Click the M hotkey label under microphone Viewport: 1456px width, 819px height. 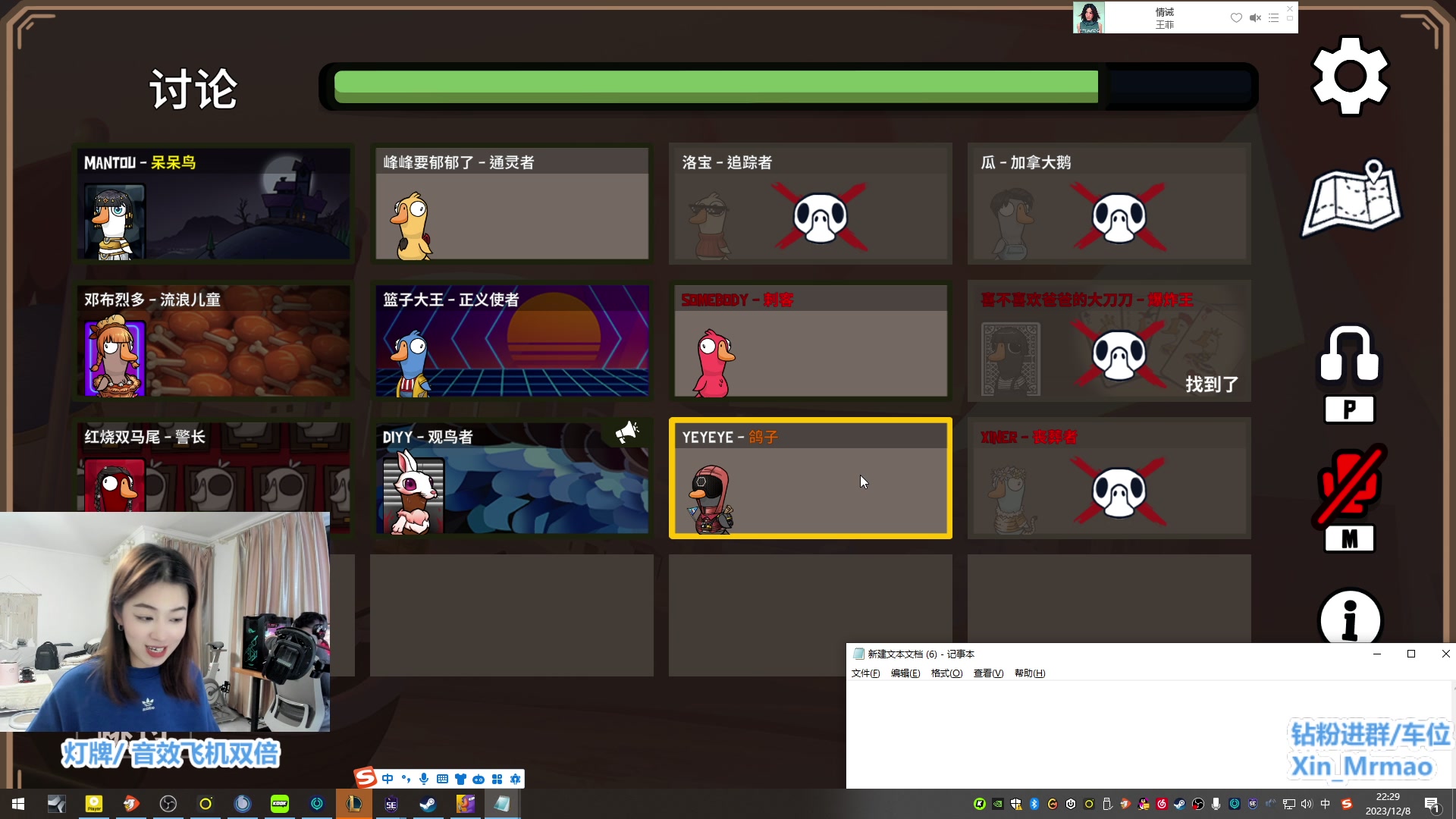pyautogui.click(x=1349, y=539)
